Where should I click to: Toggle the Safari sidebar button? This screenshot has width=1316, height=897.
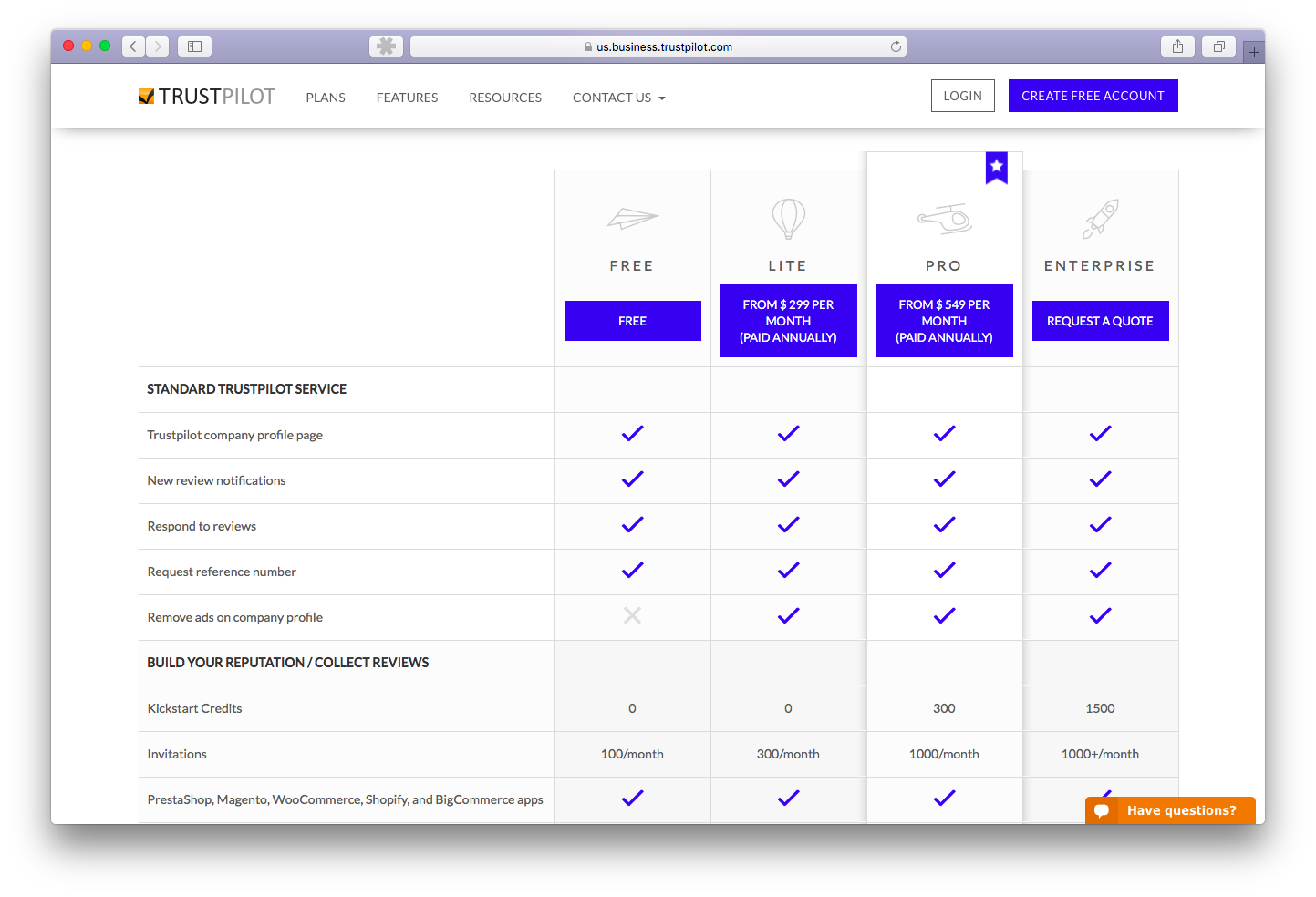point(194,46)
